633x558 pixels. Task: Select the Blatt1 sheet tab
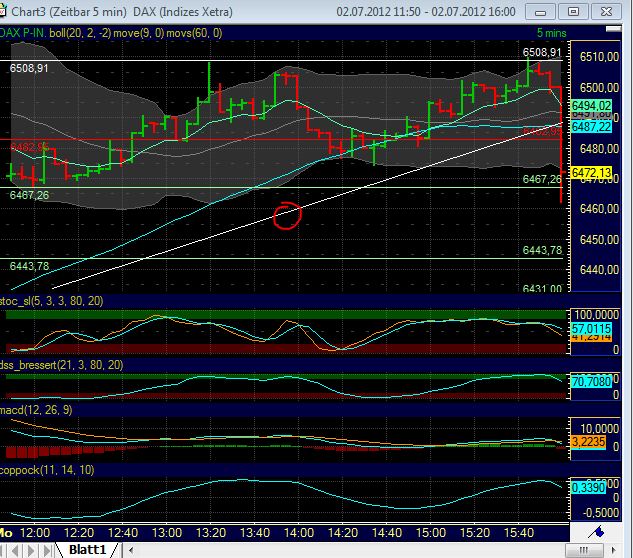pyautogui.click(x=87, y=550)
